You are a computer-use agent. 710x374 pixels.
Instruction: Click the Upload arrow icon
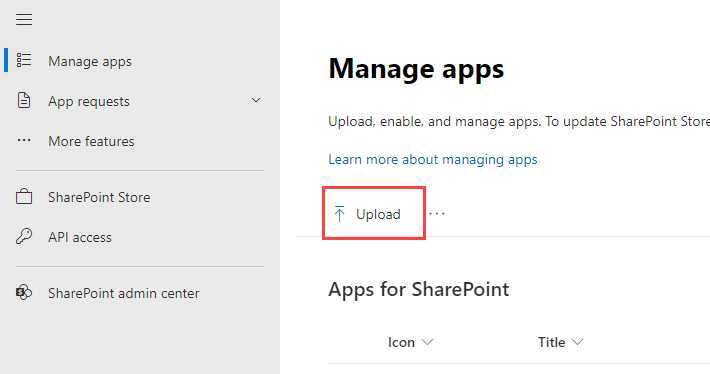340,214
